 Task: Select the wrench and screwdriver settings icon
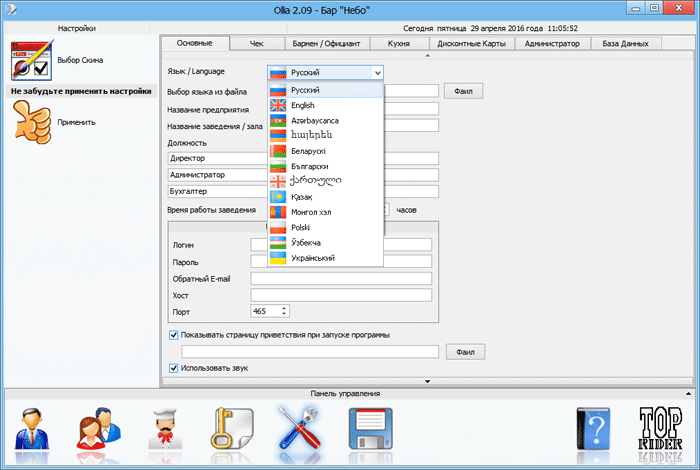(x=300, y=428)
